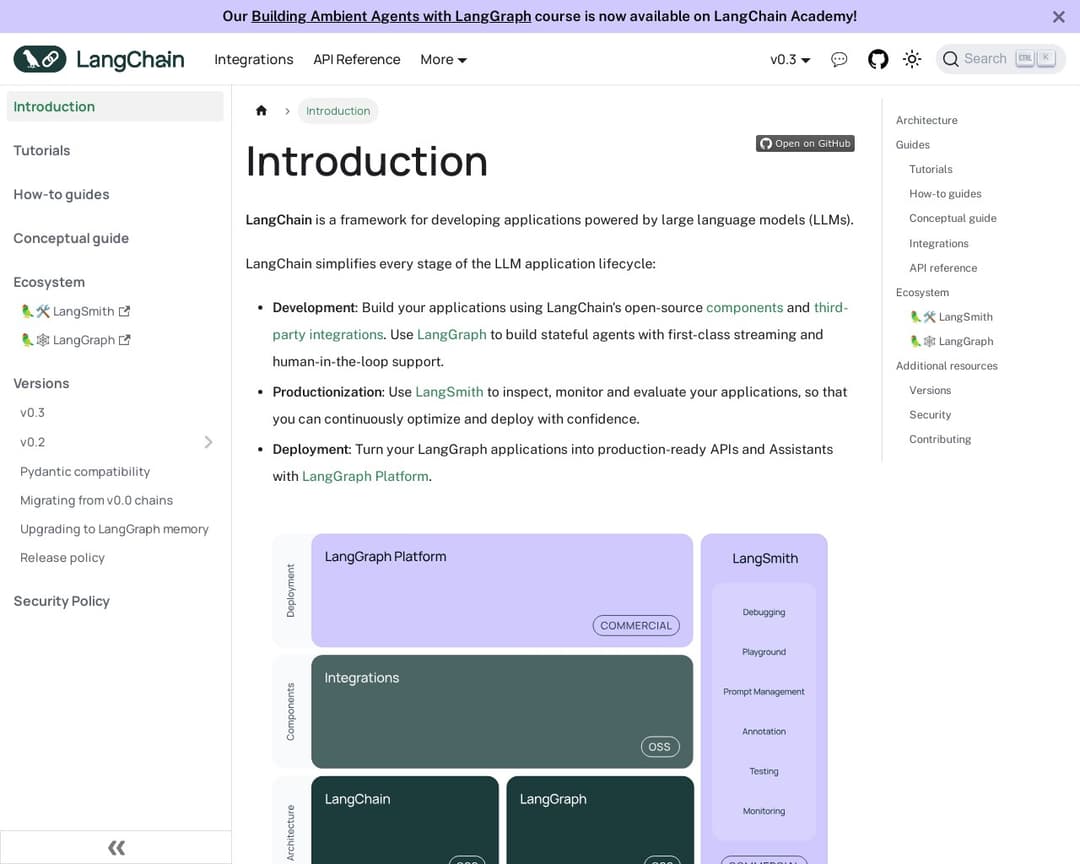Expand the v0.2 sidebar section chevron
This screenshot has width=1080, height=864.
[208, 442]
